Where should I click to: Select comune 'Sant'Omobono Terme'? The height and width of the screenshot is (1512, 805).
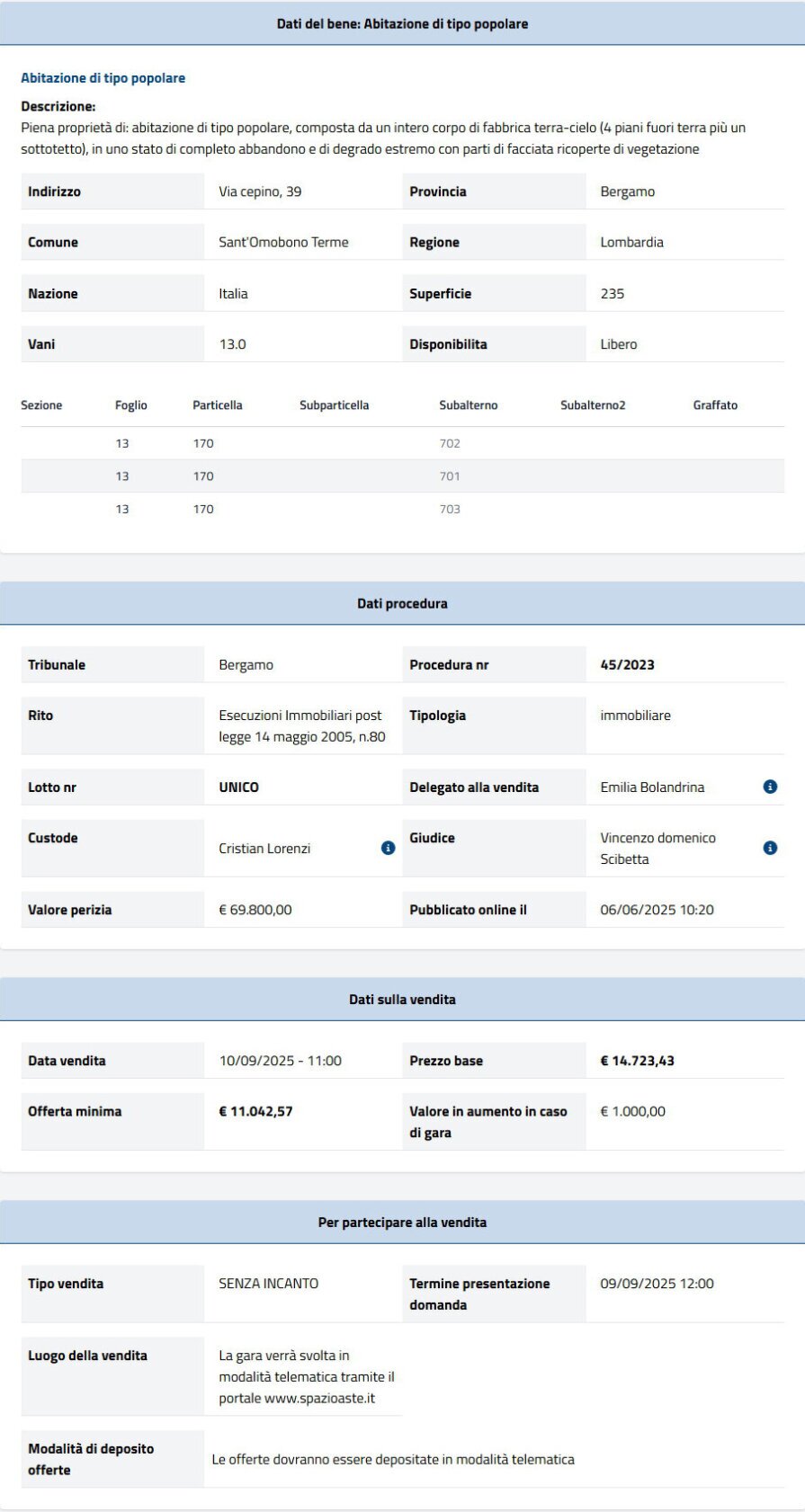283,242
